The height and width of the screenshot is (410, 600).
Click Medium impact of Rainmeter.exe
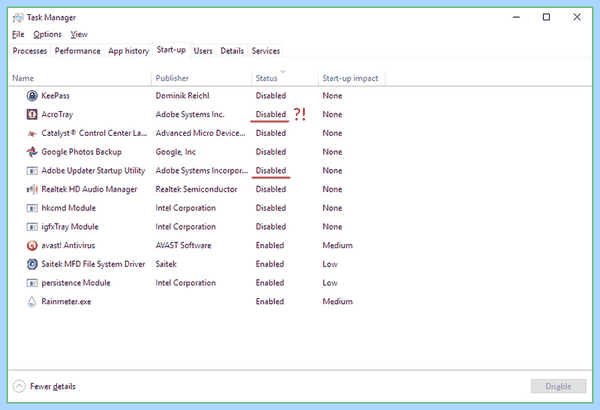338,302
